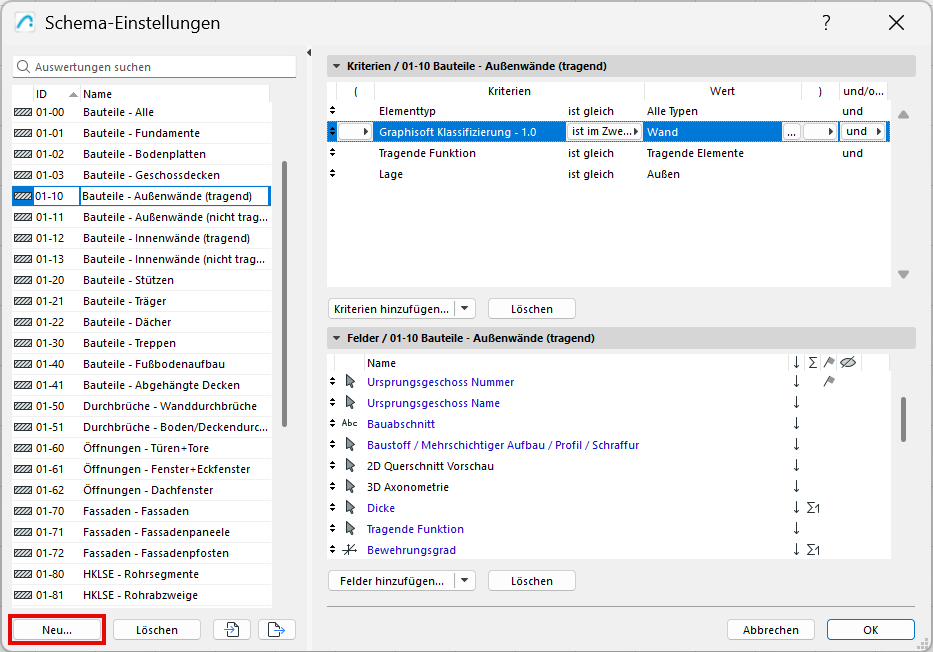
Task: Select schema 01-20 Bauteile - Stützen
Action: click(x=128, y=280)
